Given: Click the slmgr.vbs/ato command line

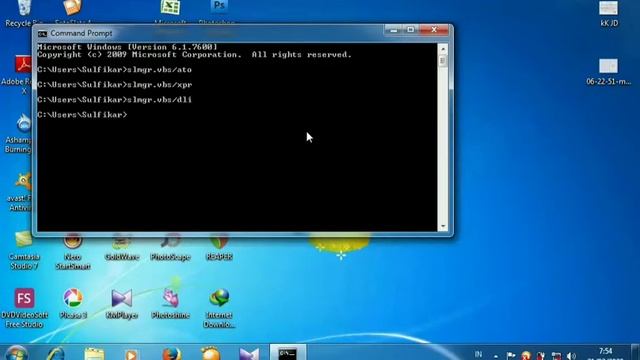Looking at the screenshot, I should point(114,70).
